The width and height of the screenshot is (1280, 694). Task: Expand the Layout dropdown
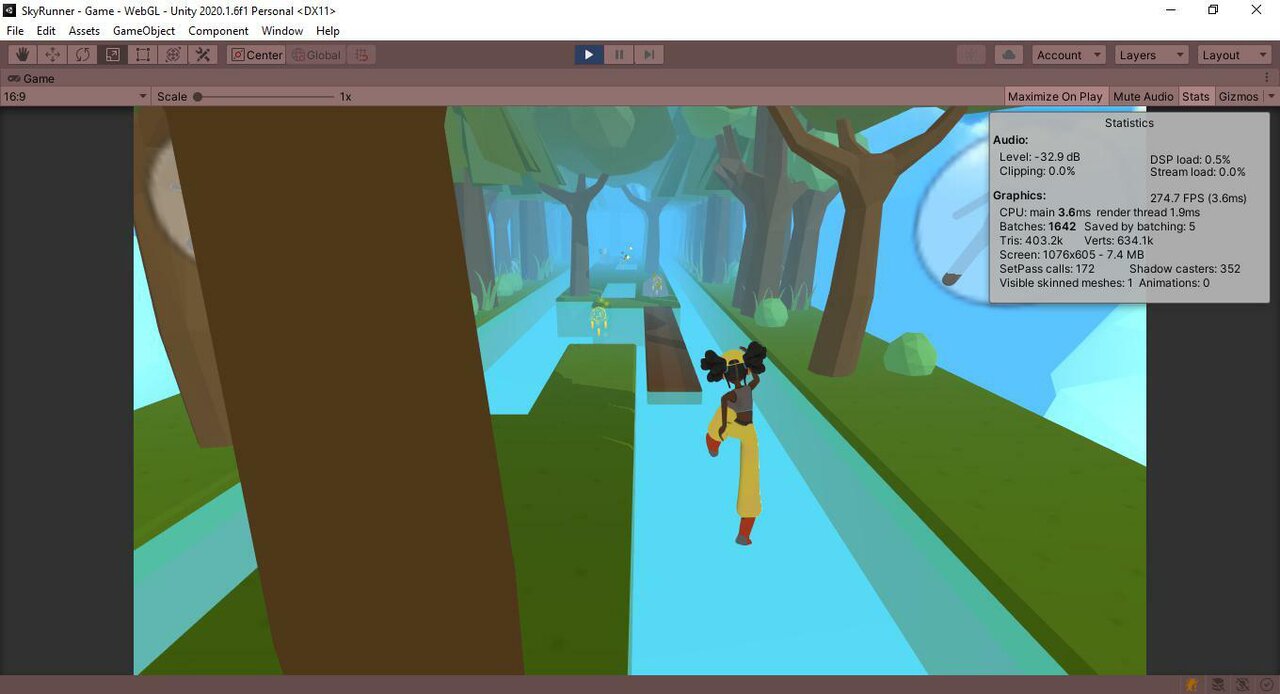coord(1234,55)
